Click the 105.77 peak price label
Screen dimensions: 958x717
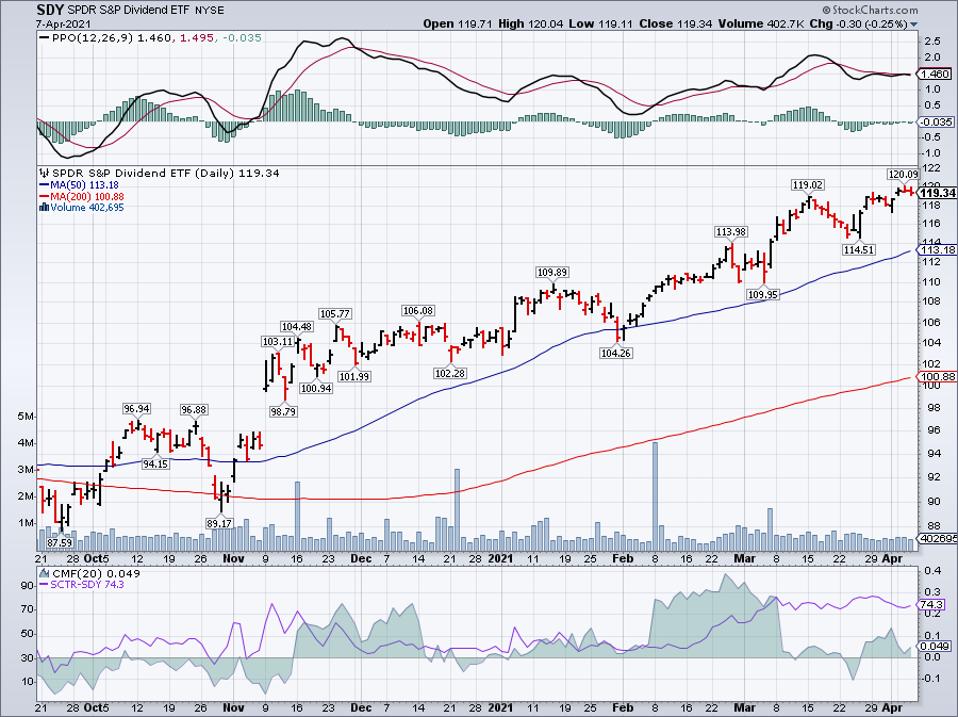tap(335, 314)
